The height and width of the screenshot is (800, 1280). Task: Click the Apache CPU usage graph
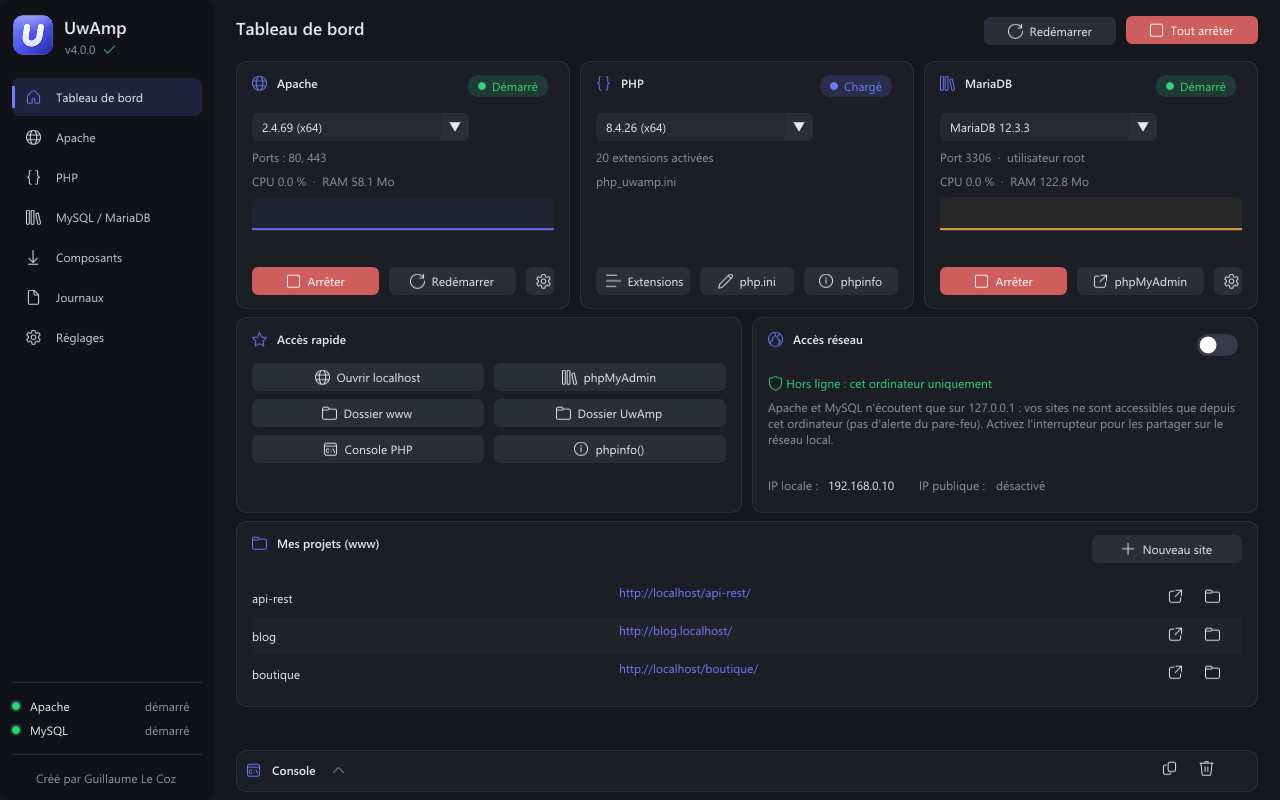pyautogui.click(x=403, y=213)
